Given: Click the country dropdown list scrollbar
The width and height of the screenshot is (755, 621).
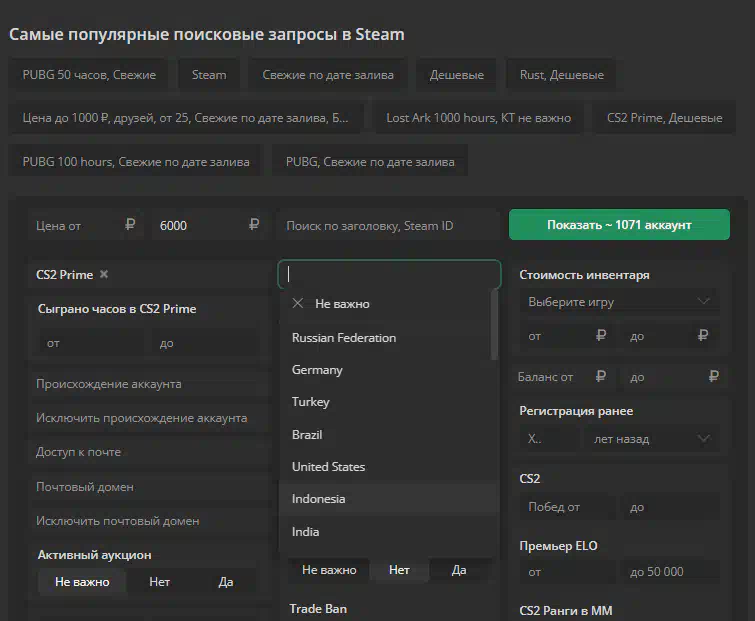Looking at the screenshot, I should tap(494, 324).
